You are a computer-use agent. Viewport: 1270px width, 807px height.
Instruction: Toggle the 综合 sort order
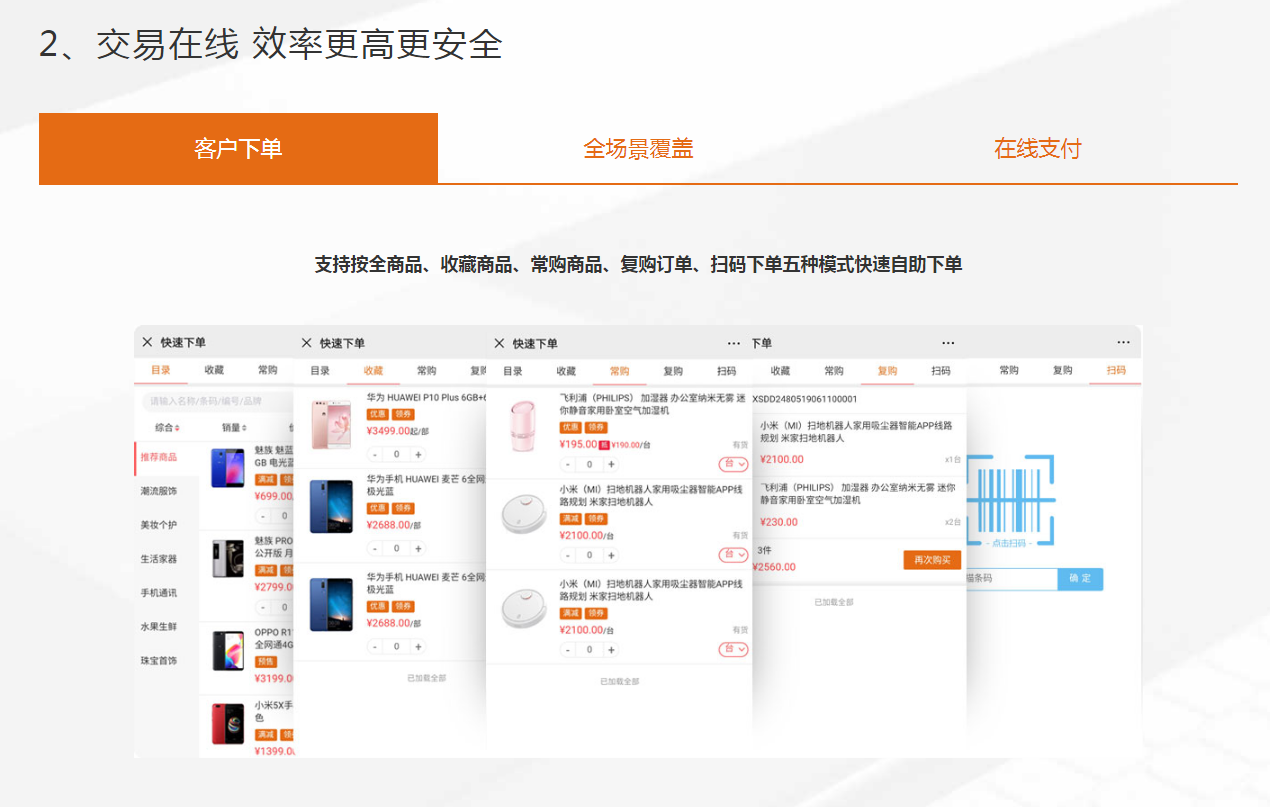(167, 428)
